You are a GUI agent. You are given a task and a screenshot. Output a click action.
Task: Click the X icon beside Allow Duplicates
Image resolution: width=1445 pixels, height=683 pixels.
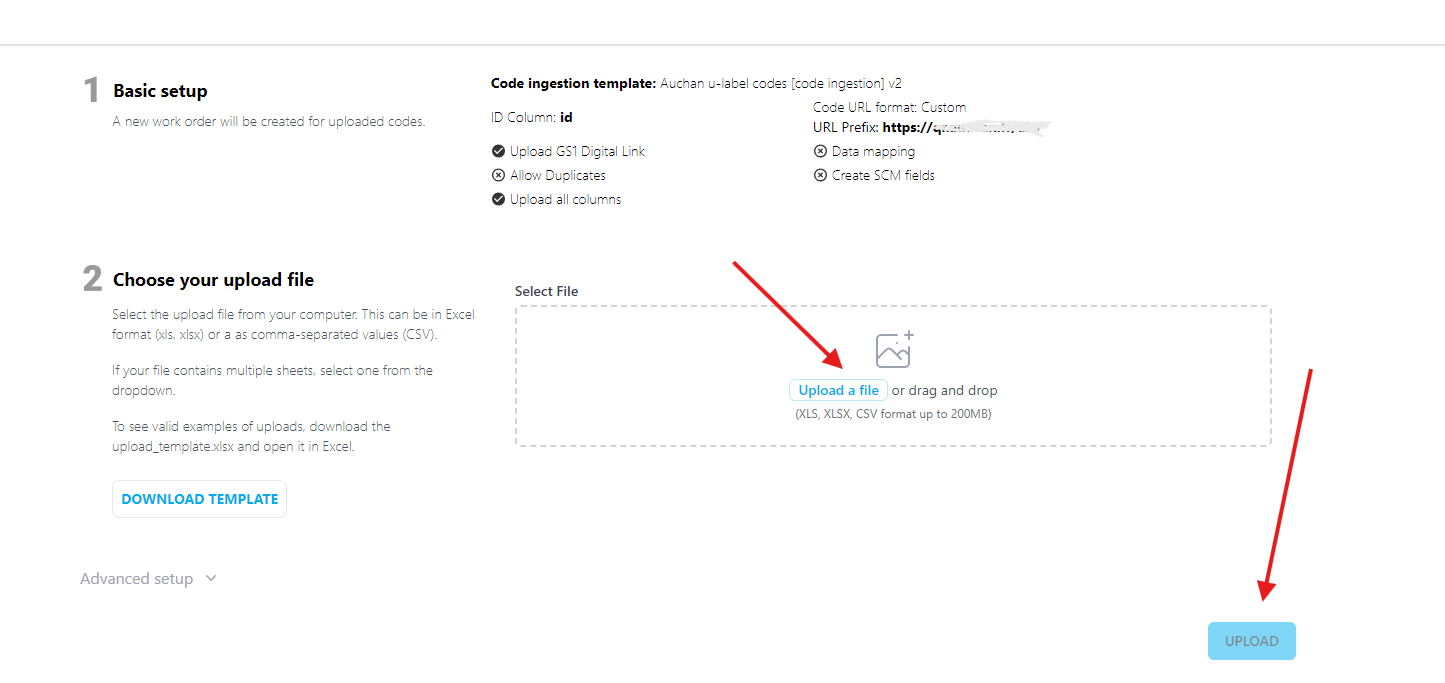click(498, 176)
